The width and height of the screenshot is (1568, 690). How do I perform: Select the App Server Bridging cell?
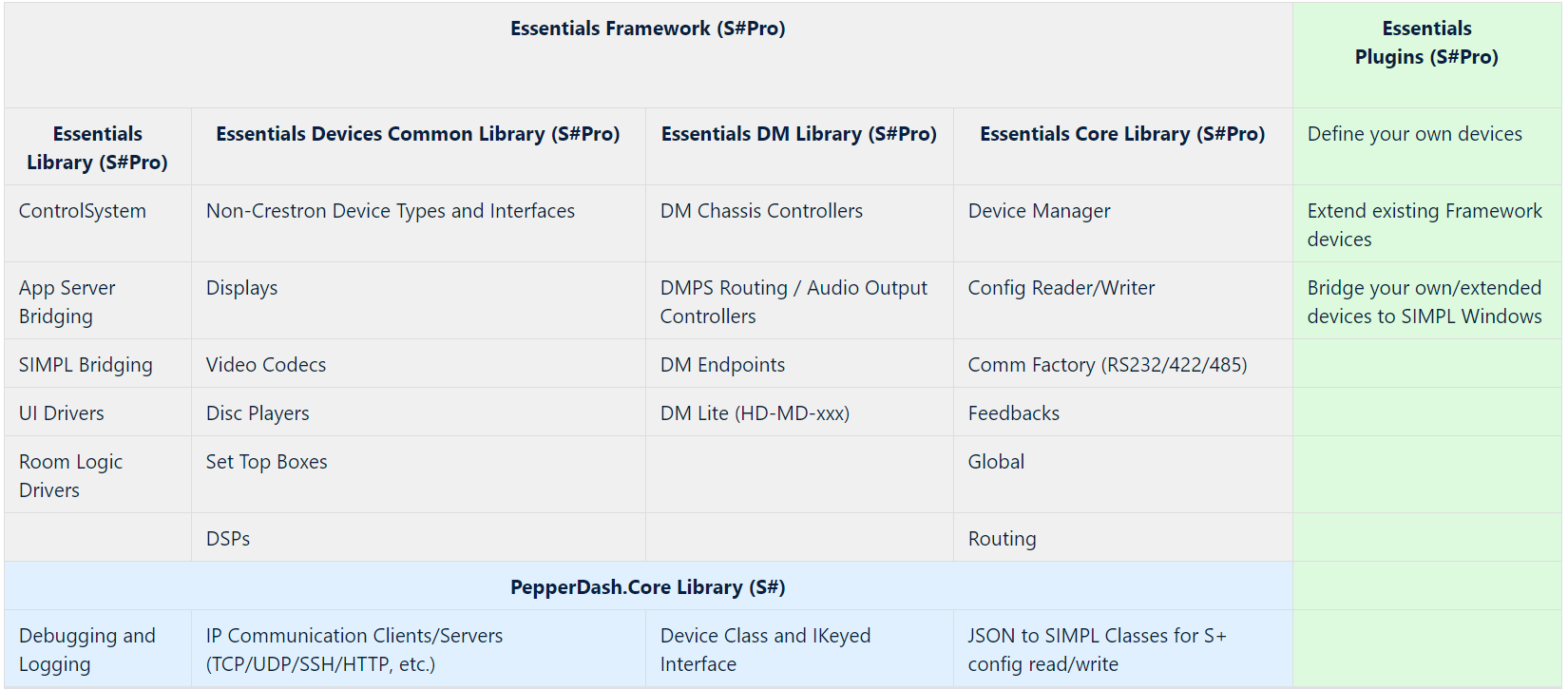(67, 301)
